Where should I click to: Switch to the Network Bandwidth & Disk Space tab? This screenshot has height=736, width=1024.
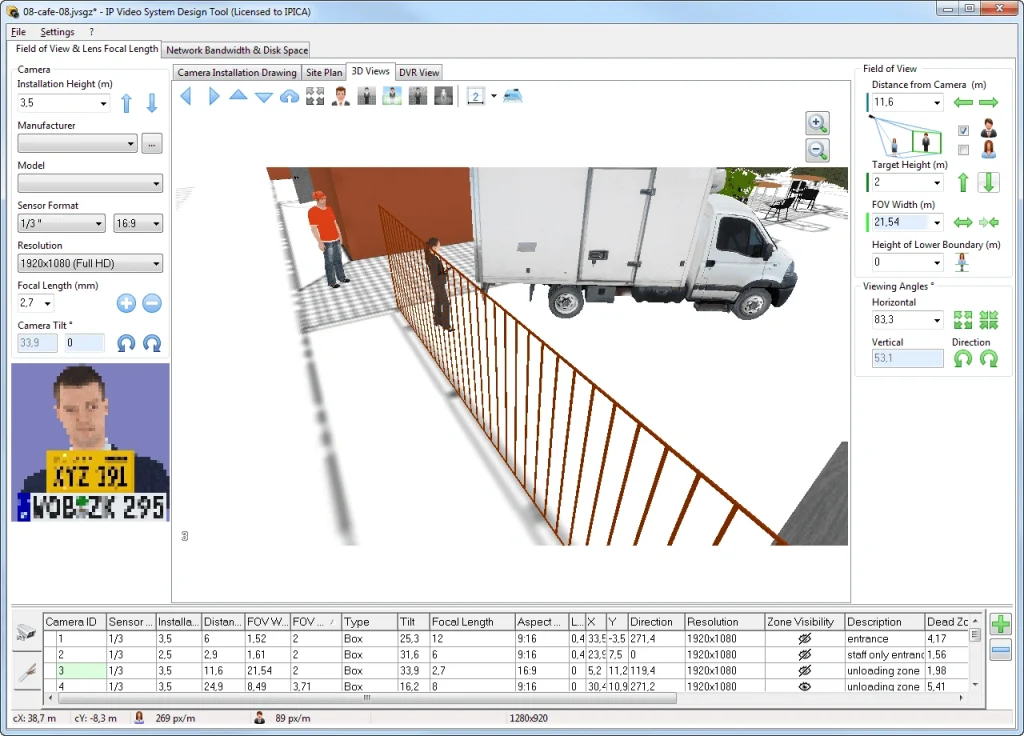click(x=236, y=49)
